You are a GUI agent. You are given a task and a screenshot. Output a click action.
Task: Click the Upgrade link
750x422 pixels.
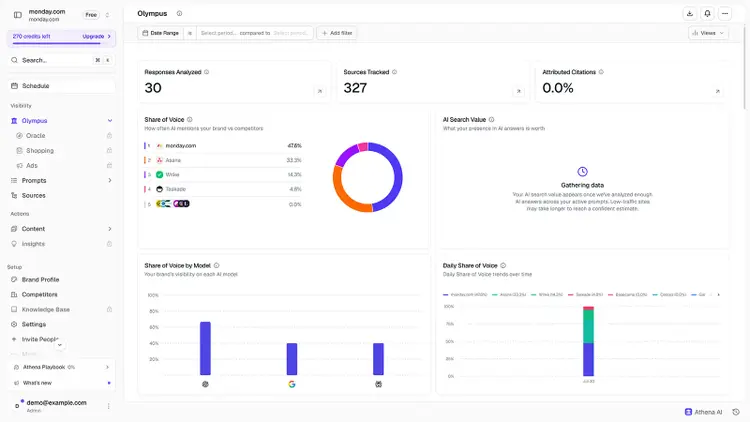click(x=96, y=36)
